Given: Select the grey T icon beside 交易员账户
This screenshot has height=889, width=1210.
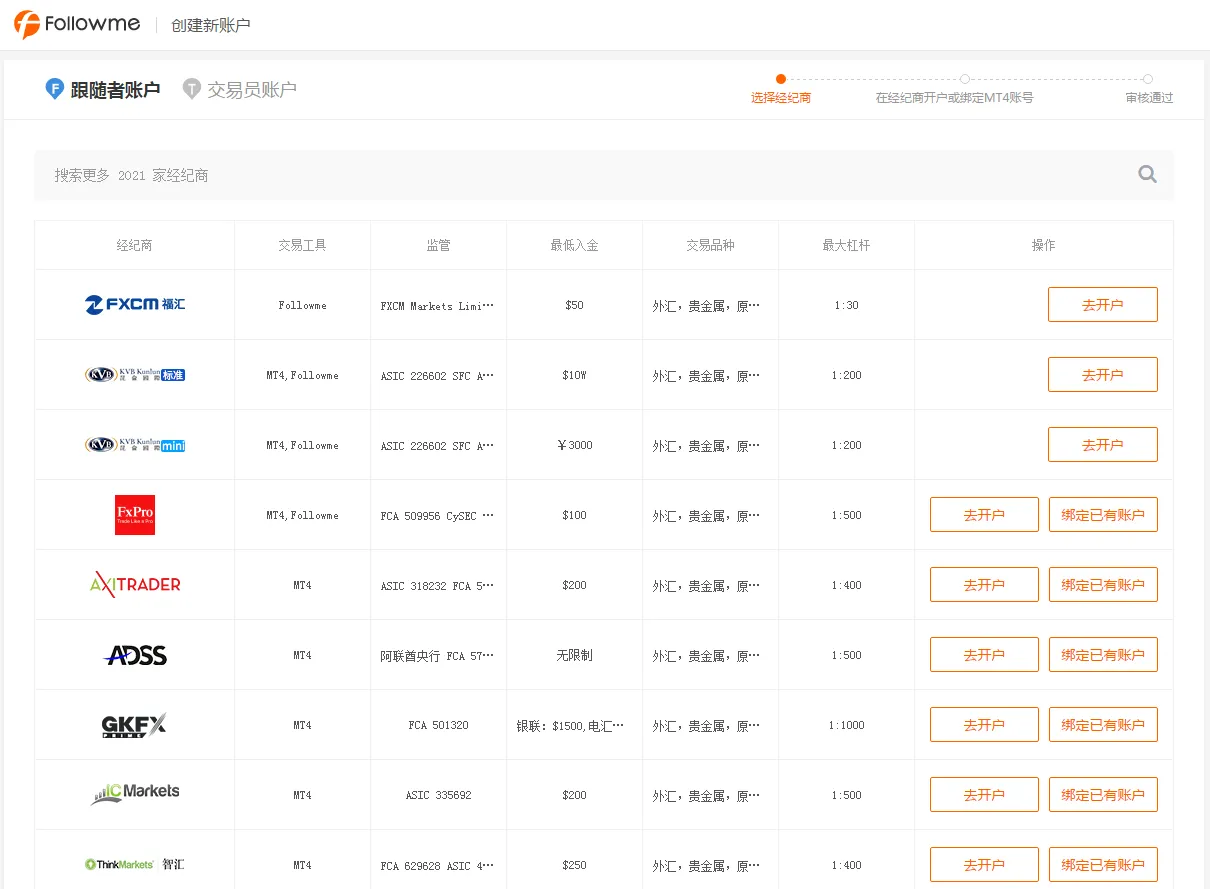Looking at the screenshot, I should point(192,89).
